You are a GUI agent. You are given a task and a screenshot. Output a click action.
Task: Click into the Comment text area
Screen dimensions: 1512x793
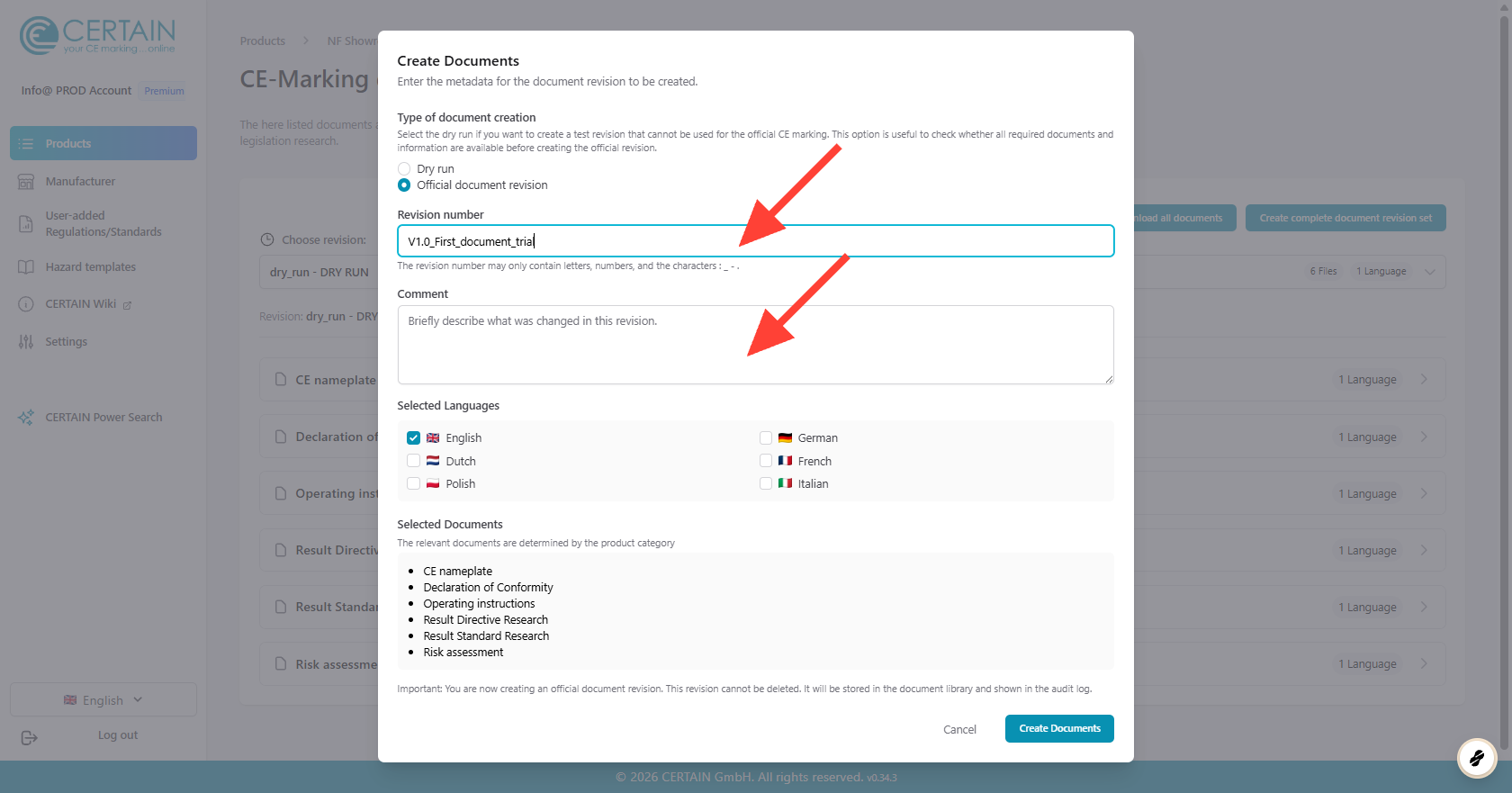point(755,345)
